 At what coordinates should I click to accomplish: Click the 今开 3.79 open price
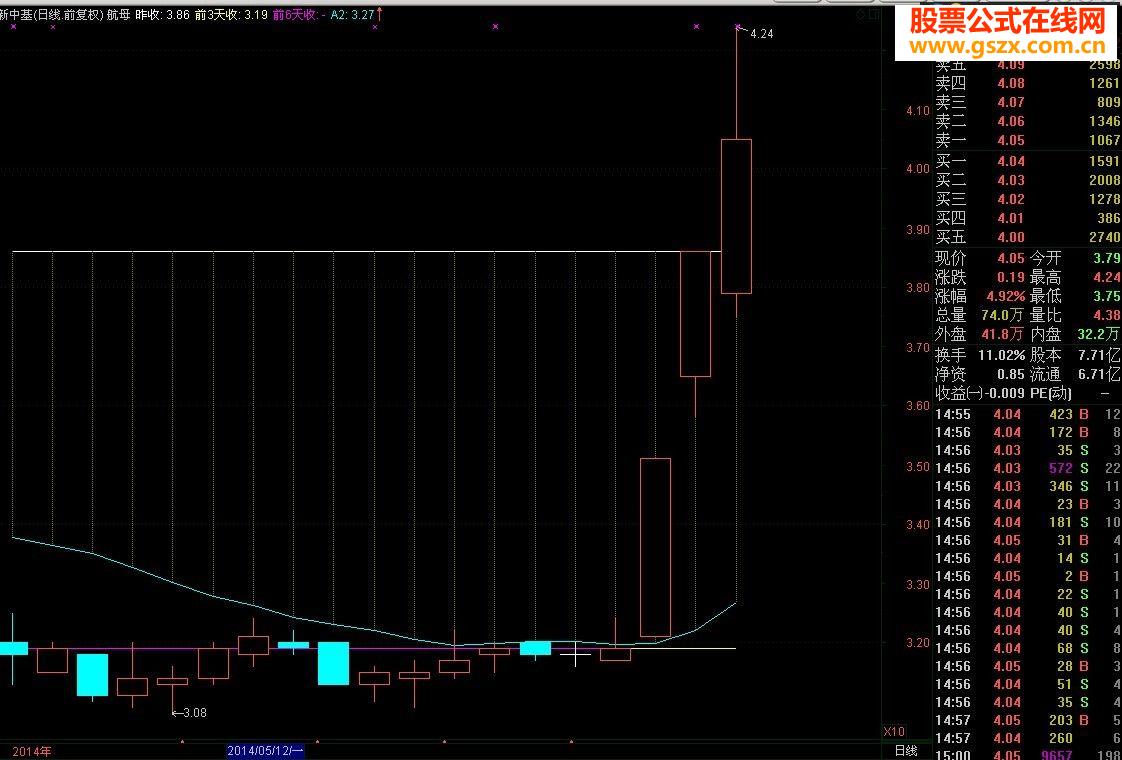(x=1075, y=258)
